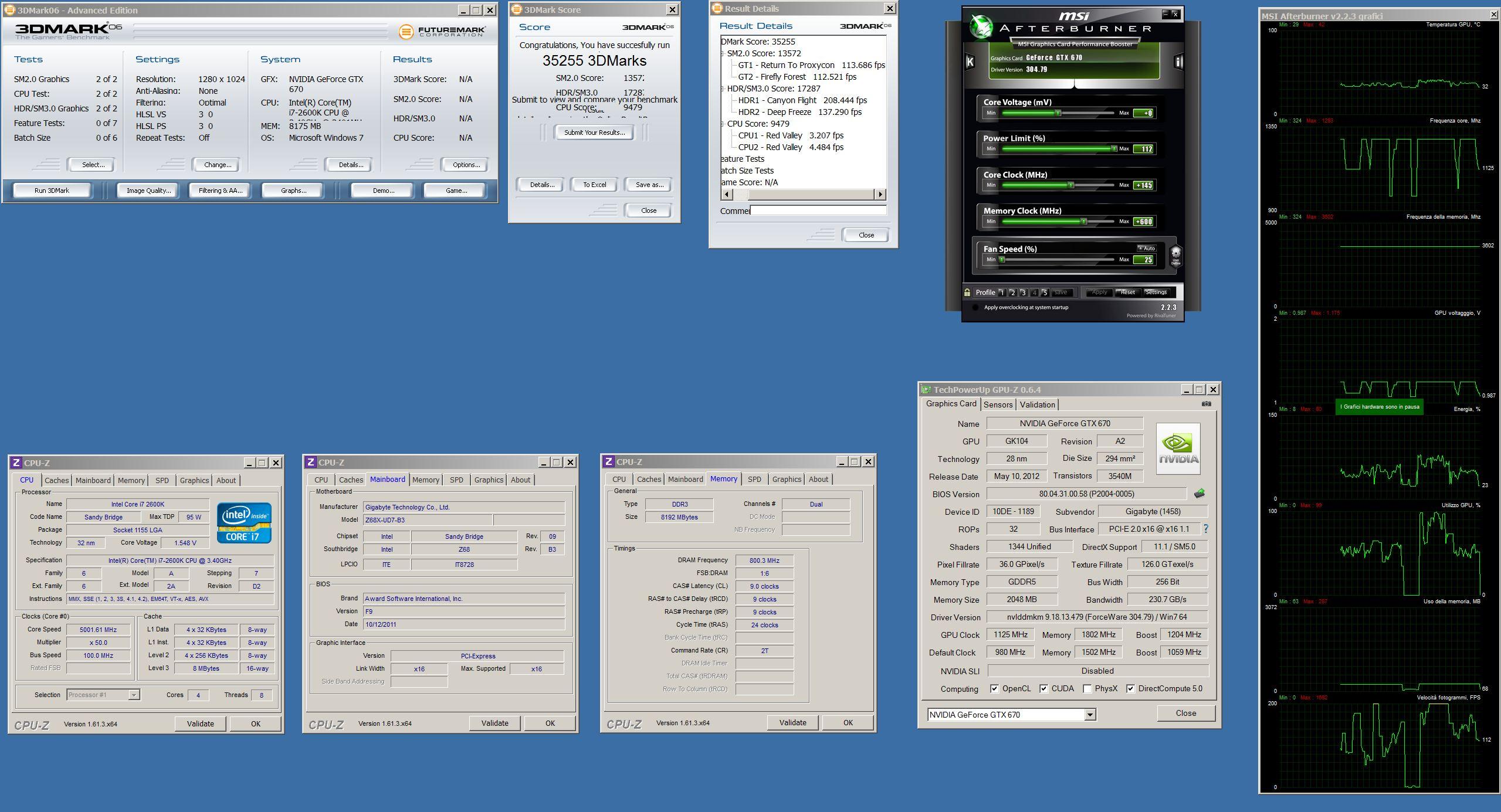Click the Comment input field in Result Details

point(818,210)
